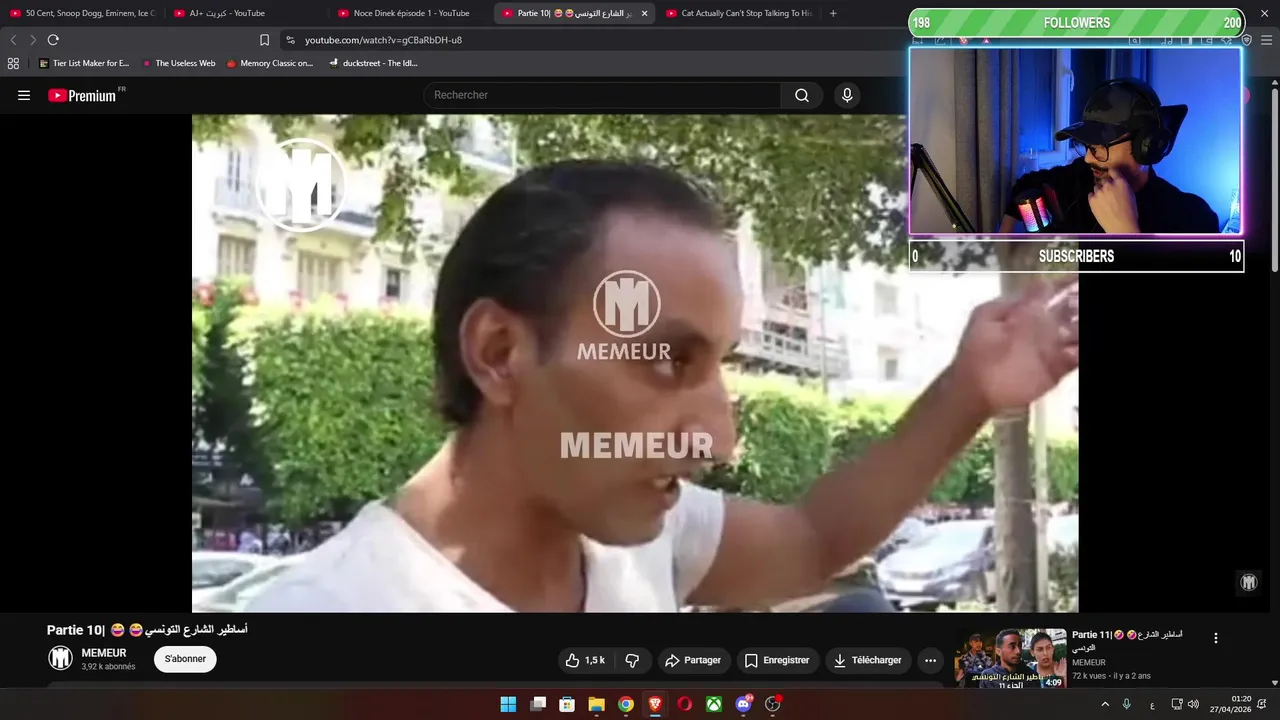The width and height of the screenshot is (1280, 720).
Task: Click the video player to pause playback
Action: click(x=635, y=363)
